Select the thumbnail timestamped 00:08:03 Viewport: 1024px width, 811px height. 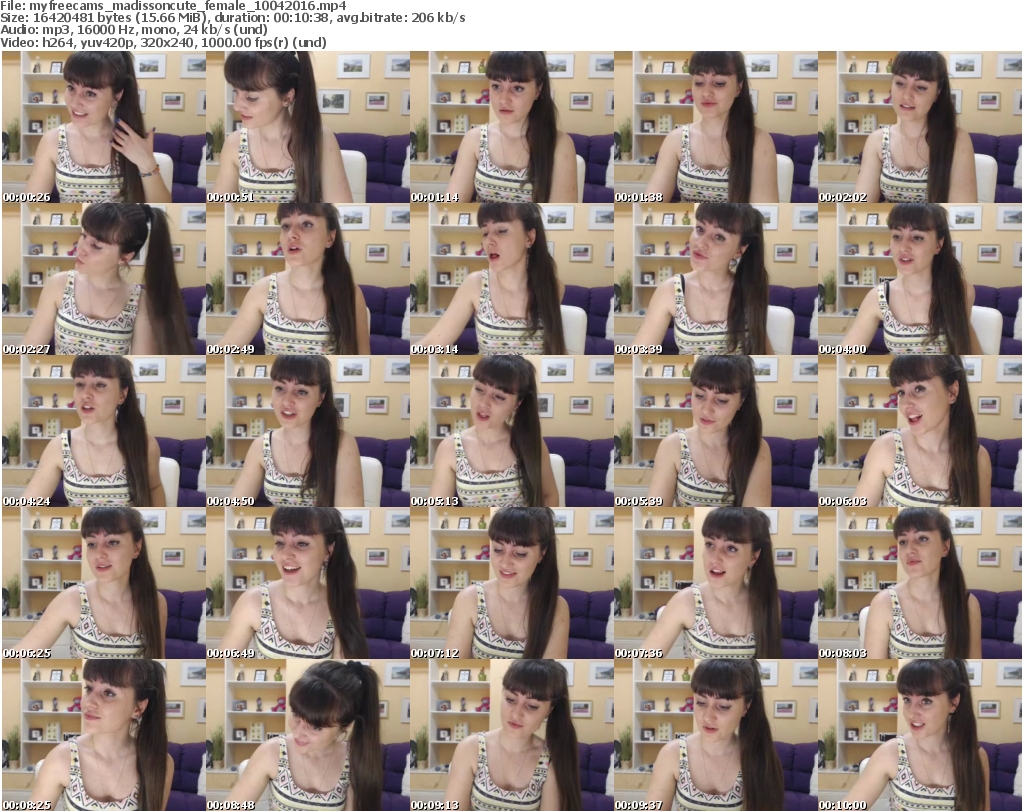[920, 584]
